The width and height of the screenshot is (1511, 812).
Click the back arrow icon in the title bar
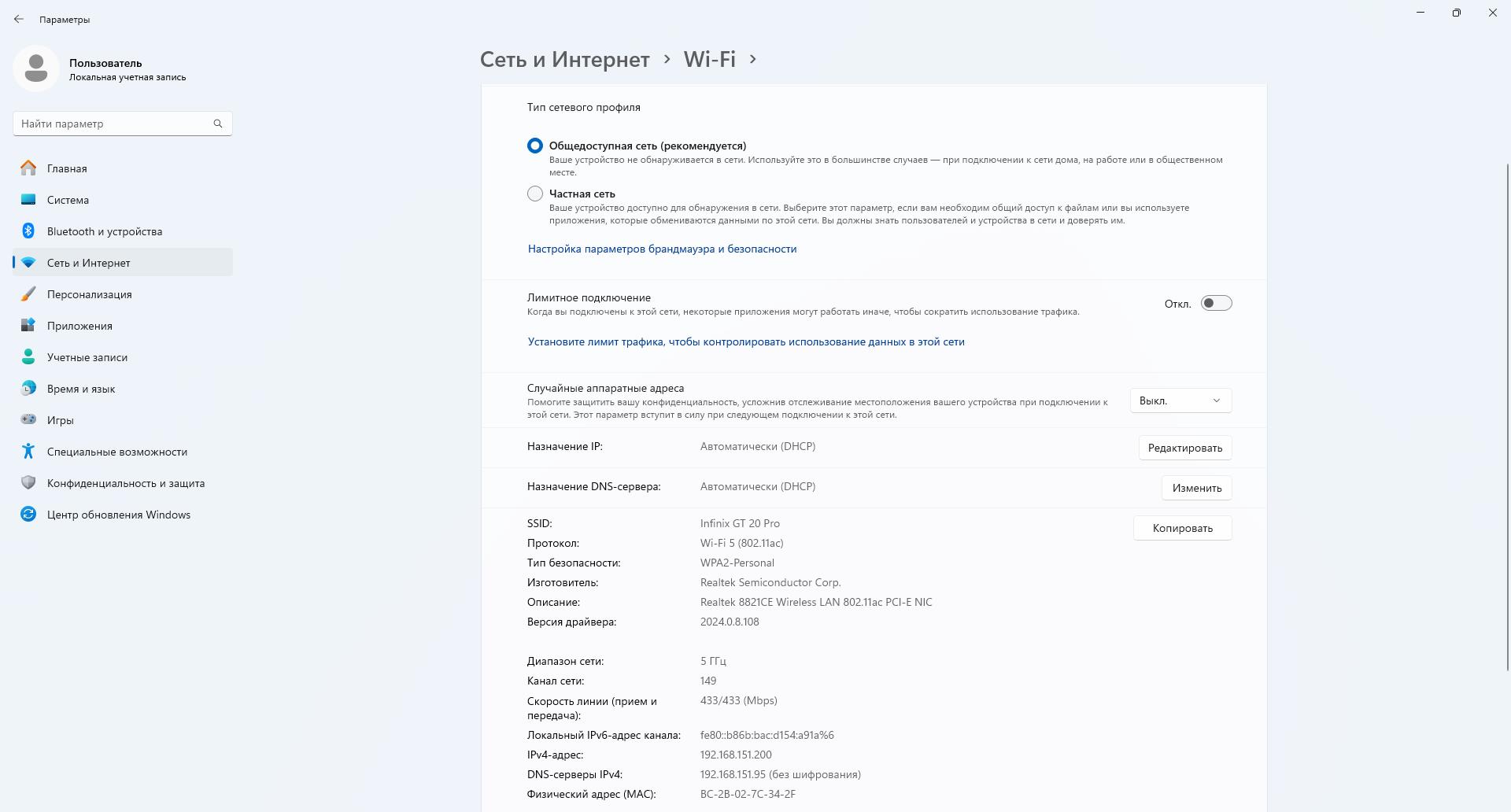coord(19,19)
